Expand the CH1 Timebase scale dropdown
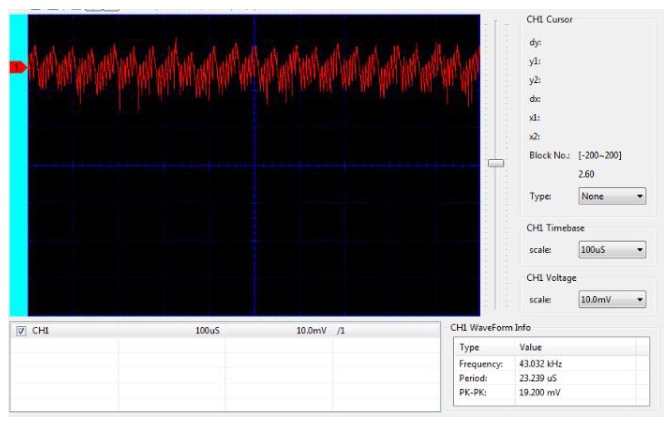Screen dimensions: 672x425 pos(612,250)
